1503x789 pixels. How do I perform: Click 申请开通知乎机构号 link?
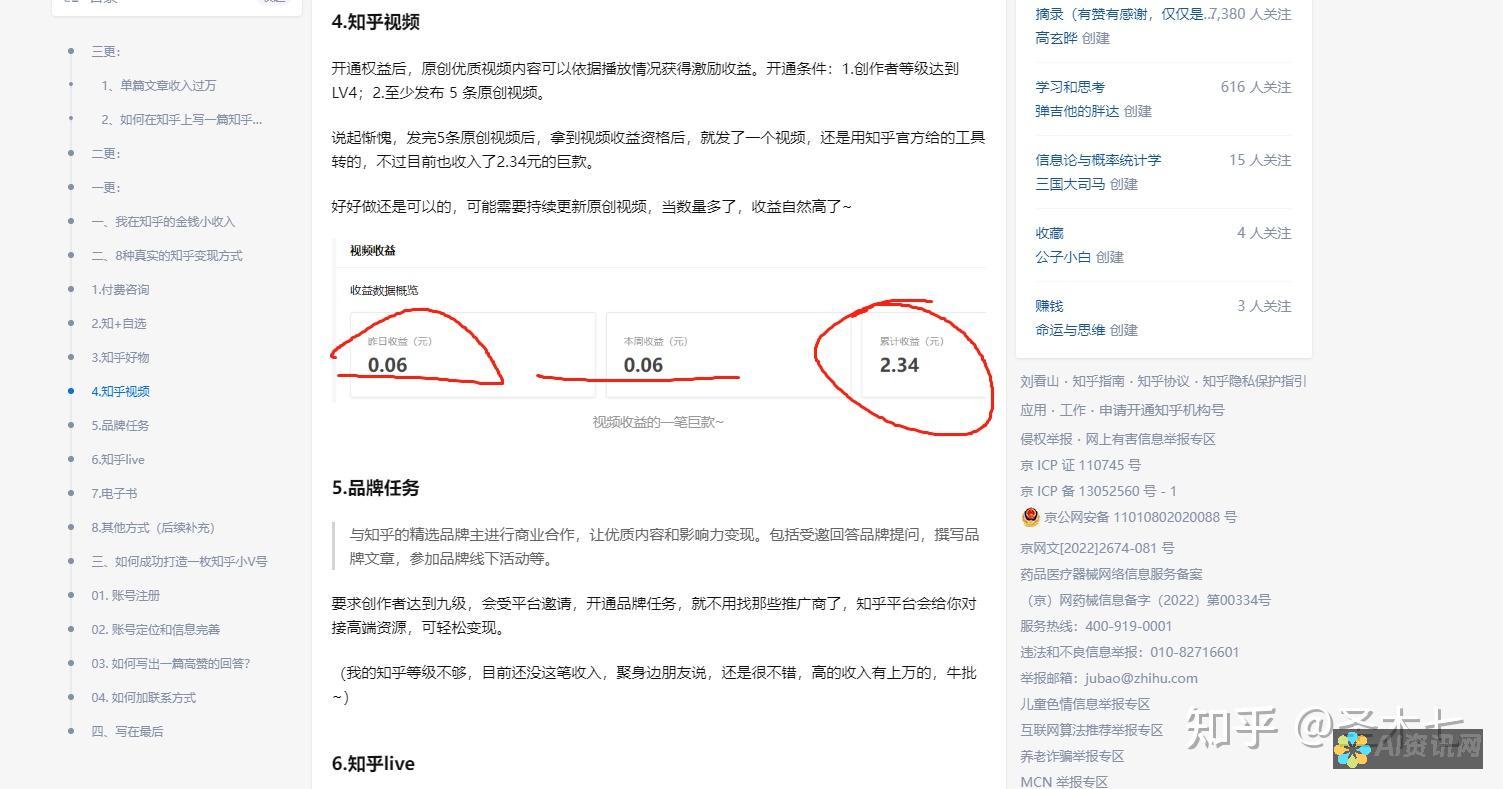1162,410
